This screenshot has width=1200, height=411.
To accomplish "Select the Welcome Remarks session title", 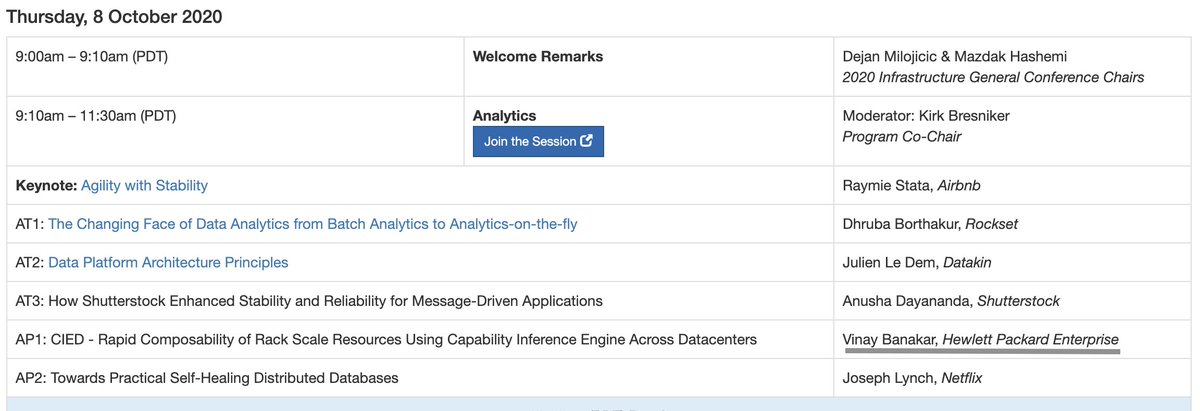I will (538, 57).
